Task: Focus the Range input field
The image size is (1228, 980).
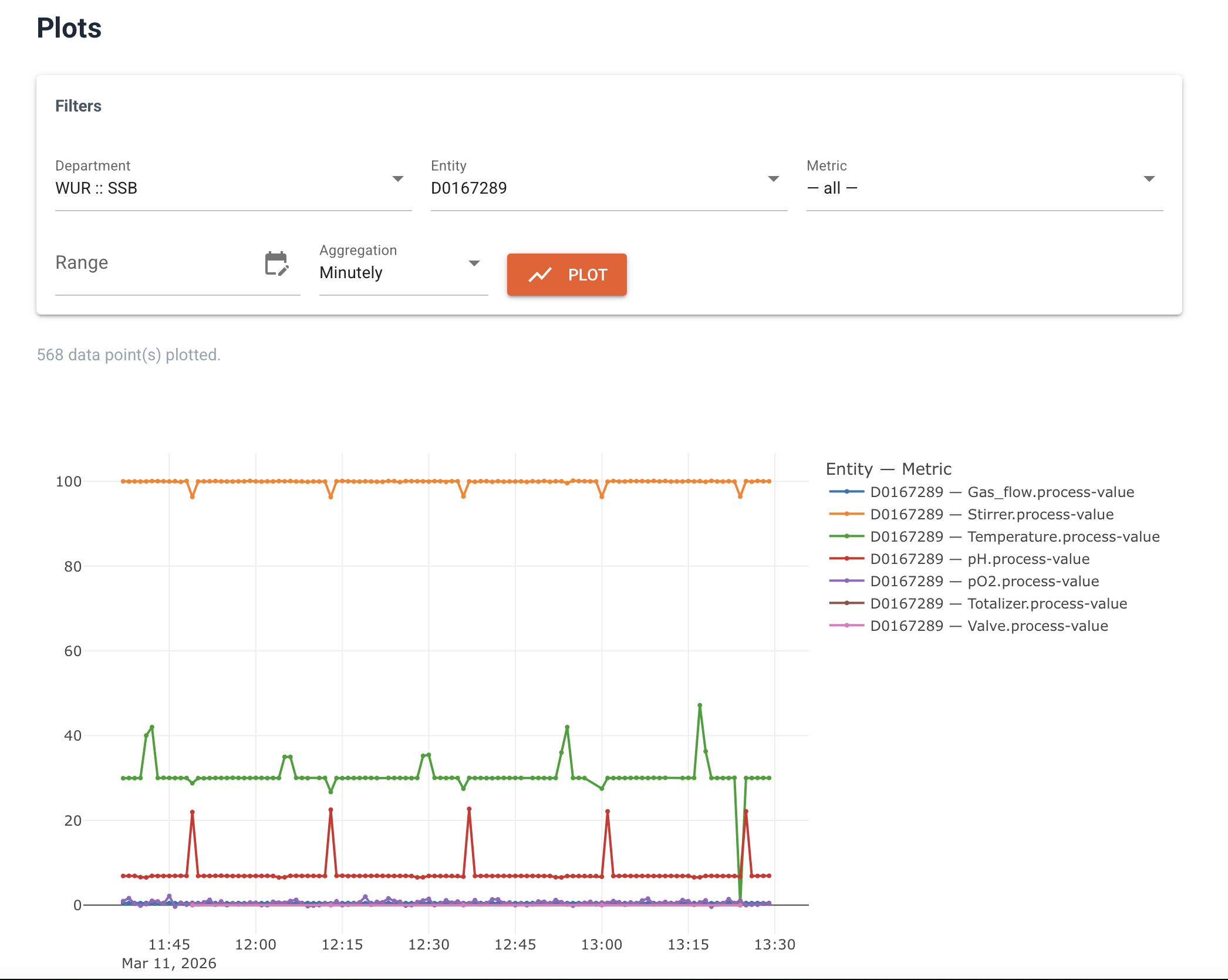Action: [x=156, y=263]
